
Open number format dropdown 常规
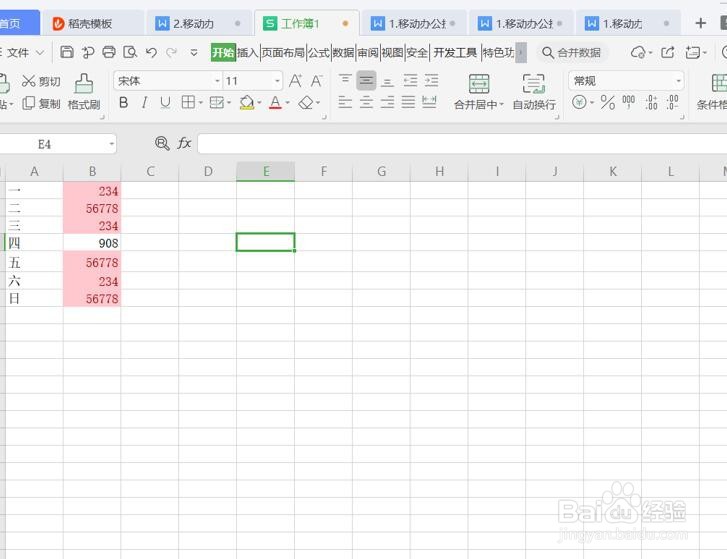click(679, 81)
